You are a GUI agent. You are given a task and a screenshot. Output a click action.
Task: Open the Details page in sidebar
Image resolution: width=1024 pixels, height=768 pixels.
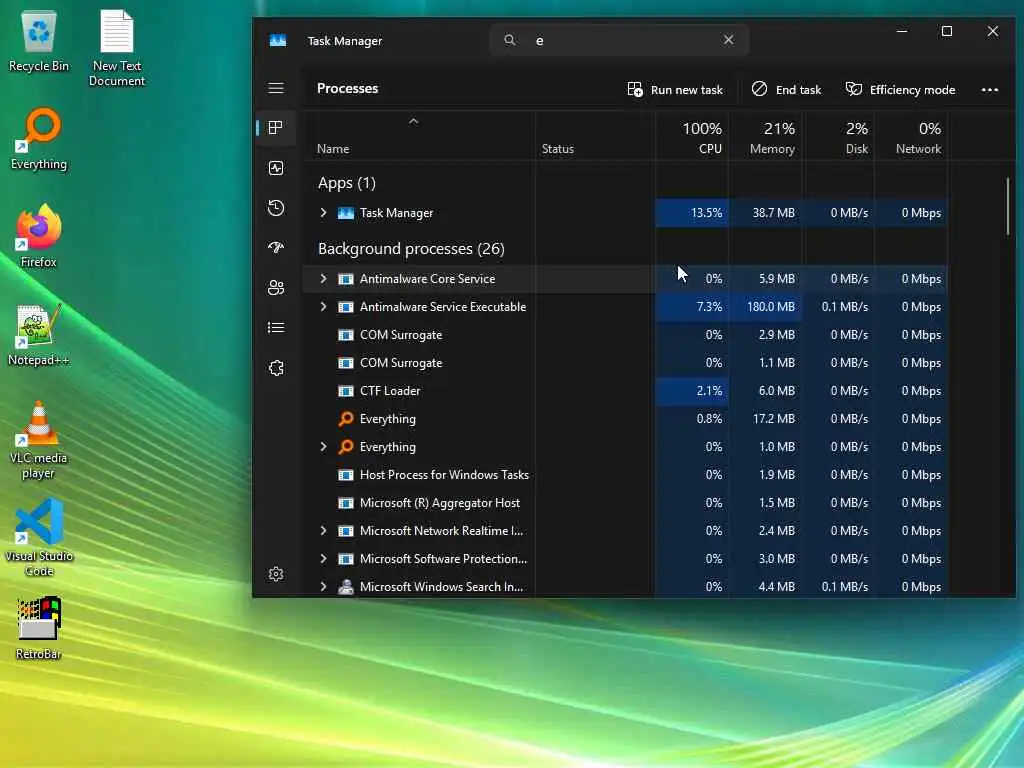pos(276,328)
